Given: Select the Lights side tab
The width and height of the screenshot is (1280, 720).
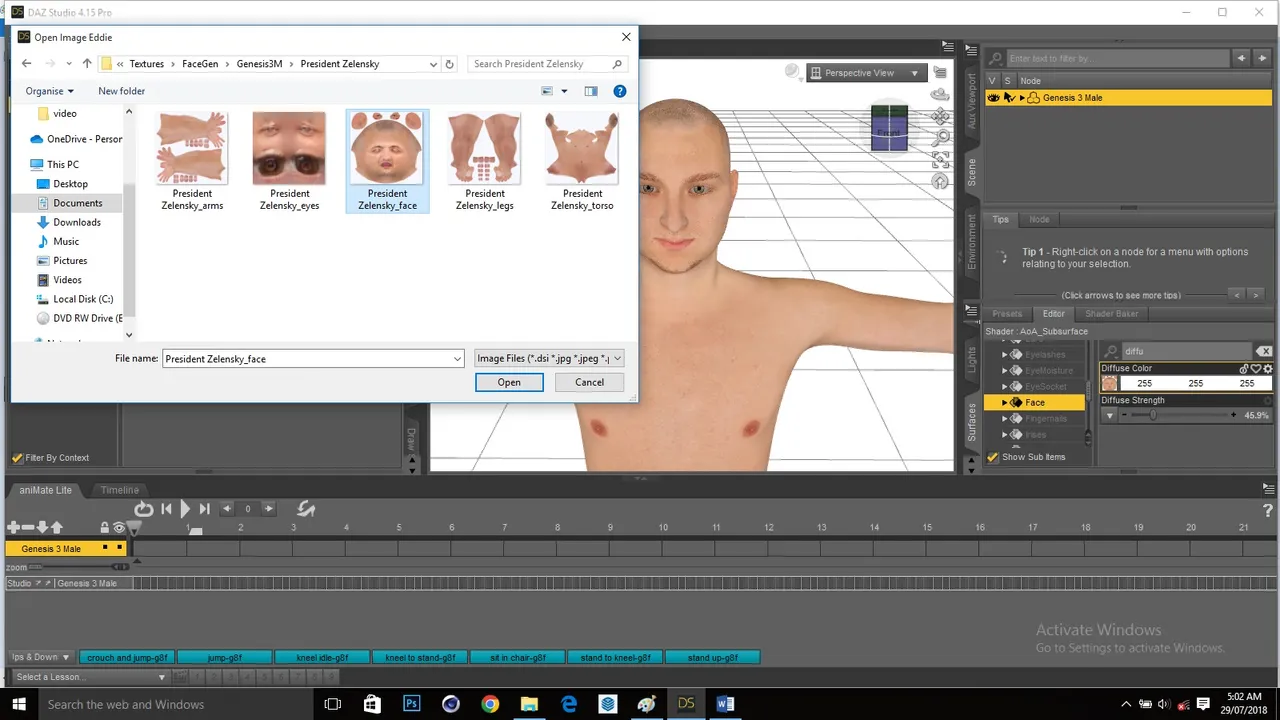Looking at the screenshot, I should [x=971, y=360].
